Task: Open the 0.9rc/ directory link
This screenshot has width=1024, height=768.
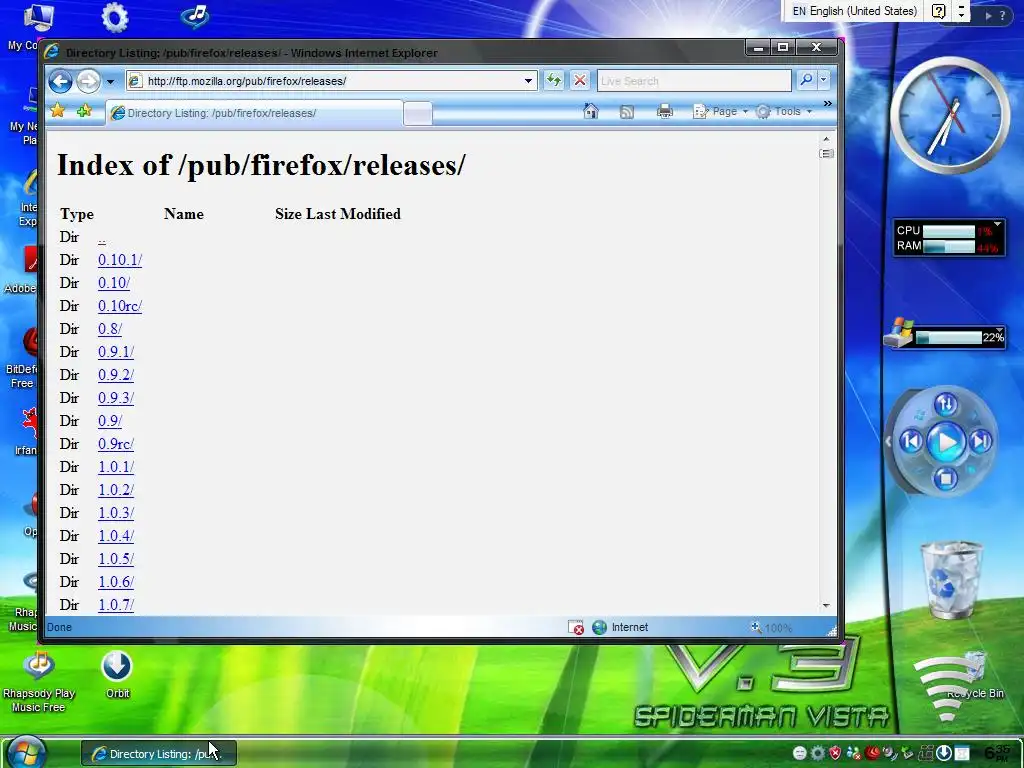Action: [x=116, y=444]
